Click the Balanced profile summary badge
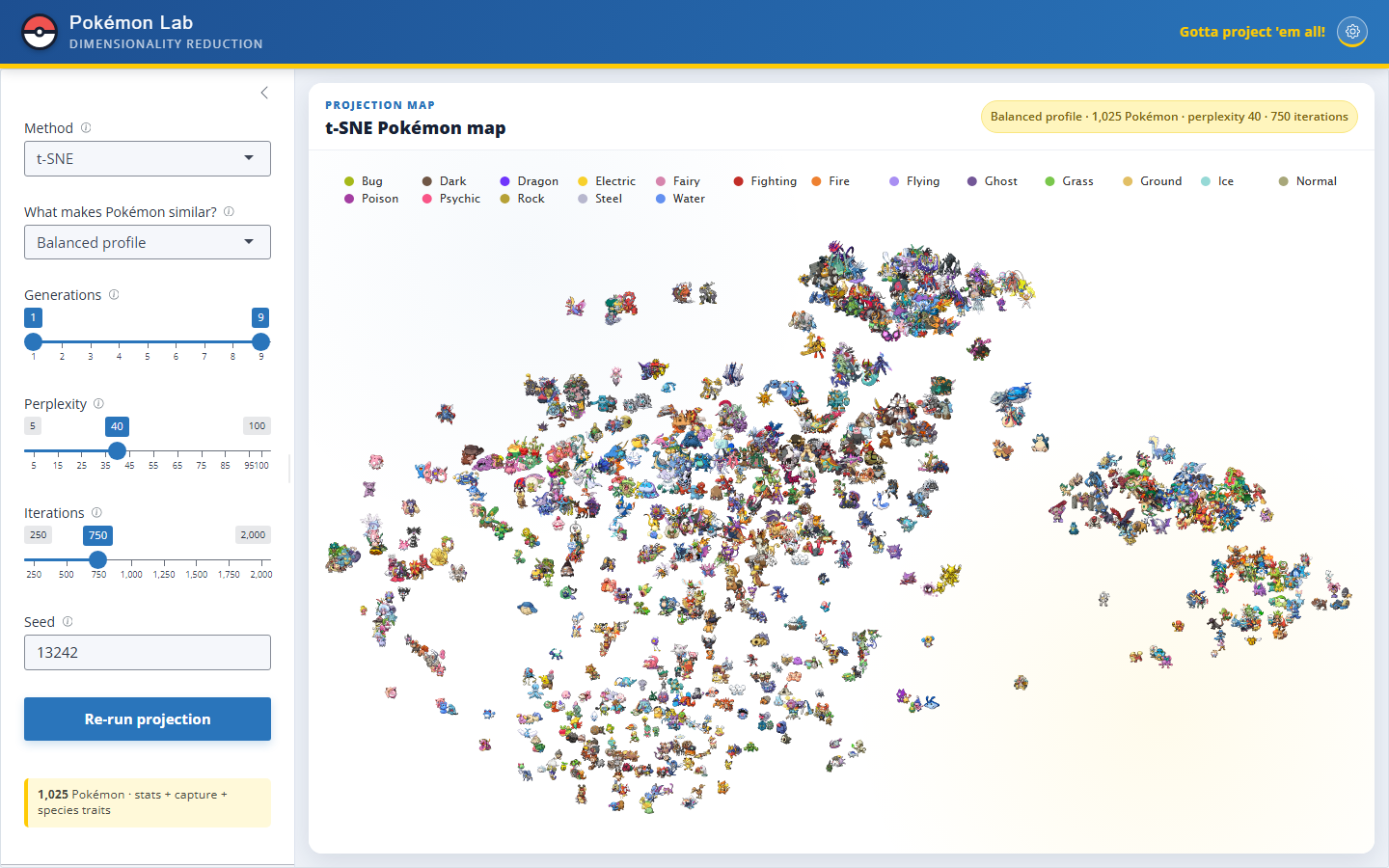1389x868 pixels. (x=1169, y=117)
